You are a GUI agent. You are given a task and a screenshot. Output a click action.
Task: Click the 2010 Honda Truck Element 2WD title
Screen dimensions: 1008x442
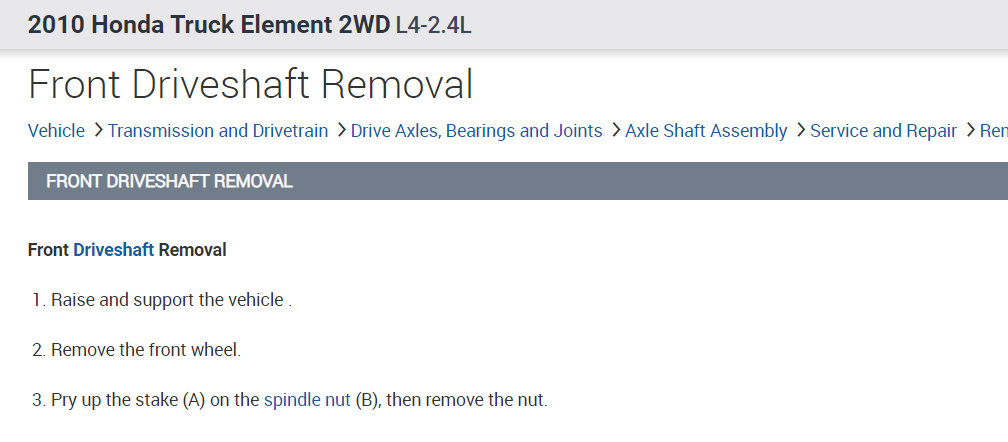pos(209,24)
